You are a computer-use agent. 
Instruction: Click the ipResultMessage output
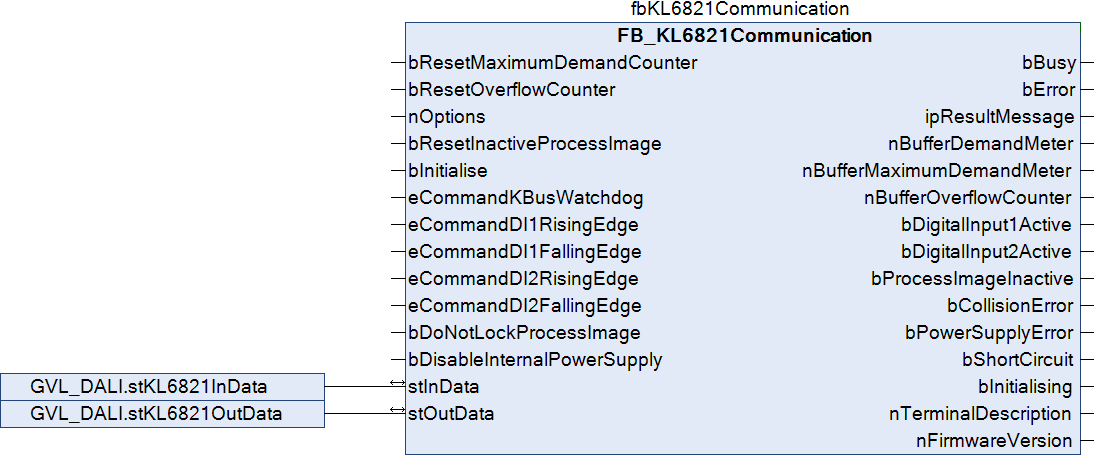[x=1000, y=116]
